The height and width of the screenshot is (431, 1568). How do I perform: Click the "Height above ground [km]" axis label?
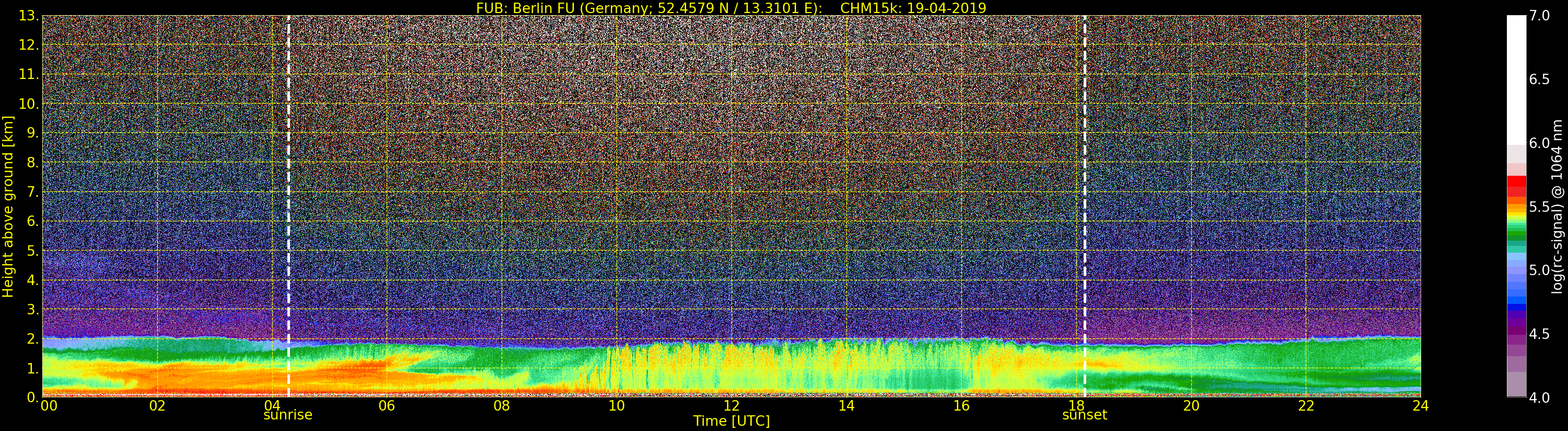8,206
